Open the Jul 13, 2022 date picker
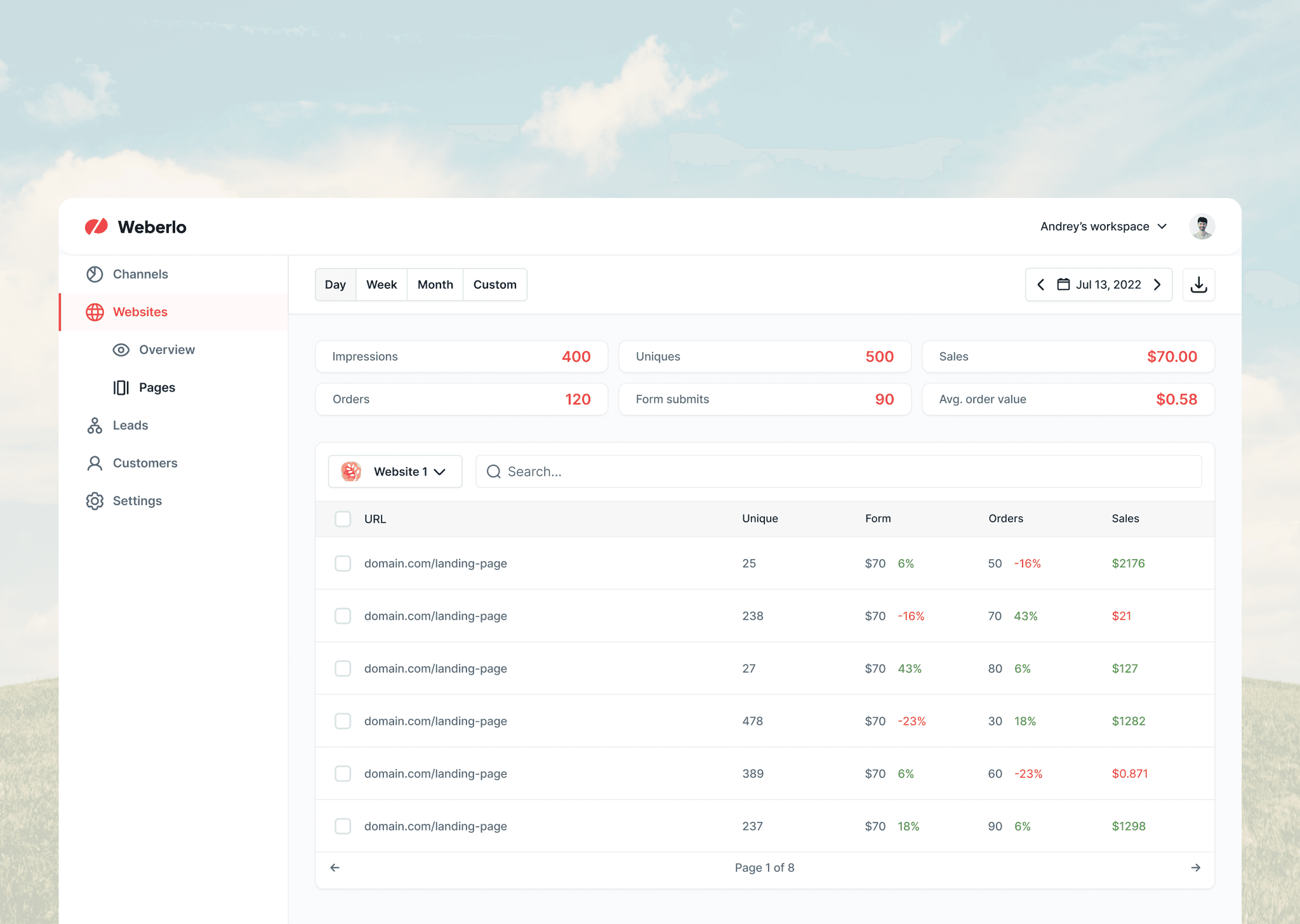The height and width of the screenshot is (924, 1300). tap(1099, 285)
